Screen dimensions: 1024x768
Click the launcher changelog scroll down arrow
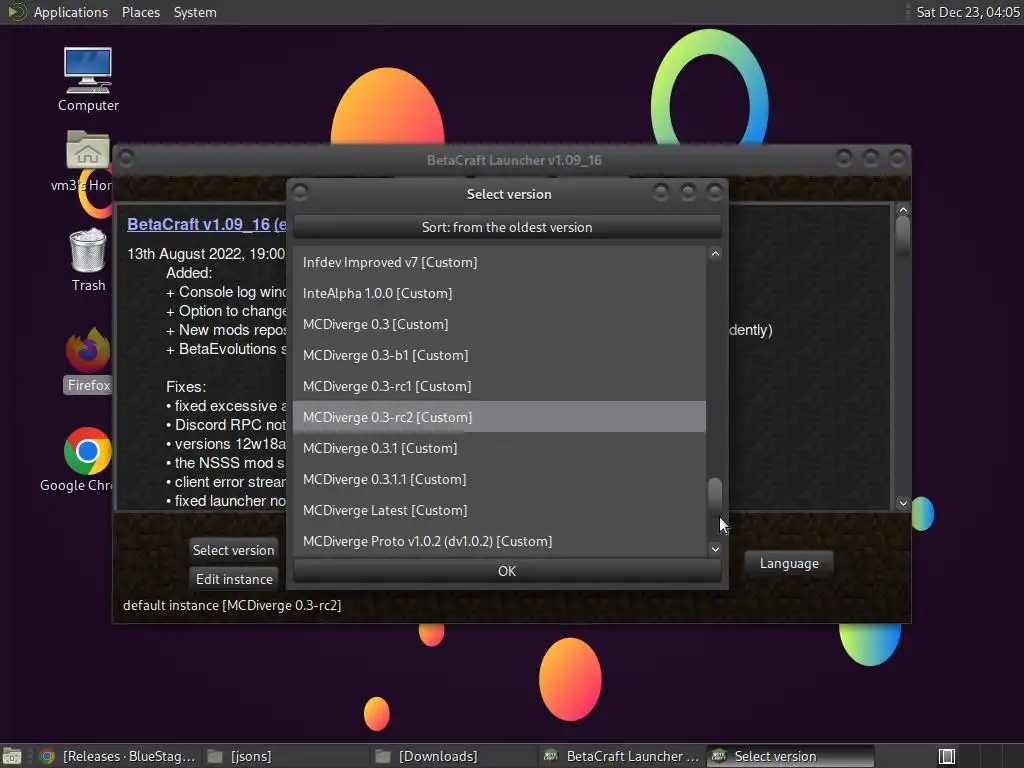pos(903,503)
